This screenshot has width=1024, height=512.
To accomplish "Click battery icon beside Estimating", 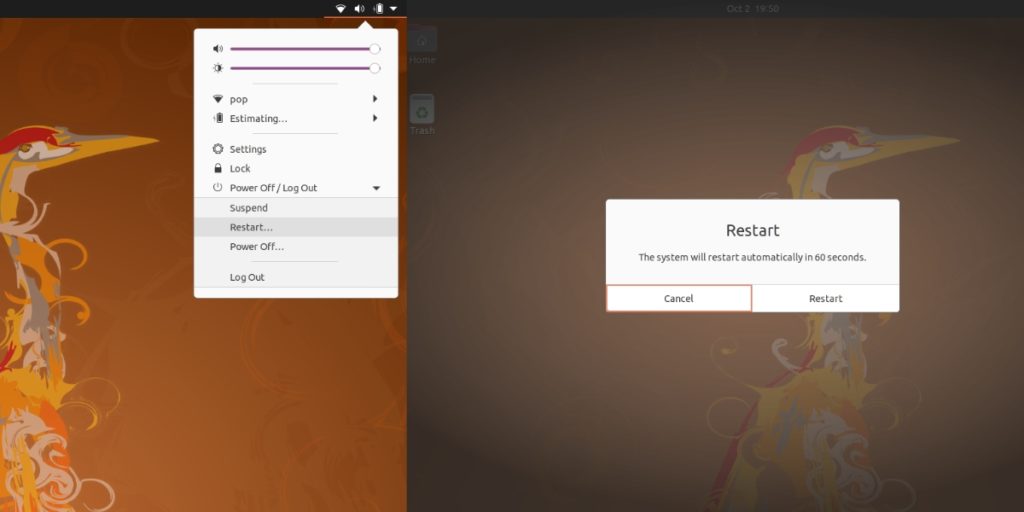I will click(218, 118).
